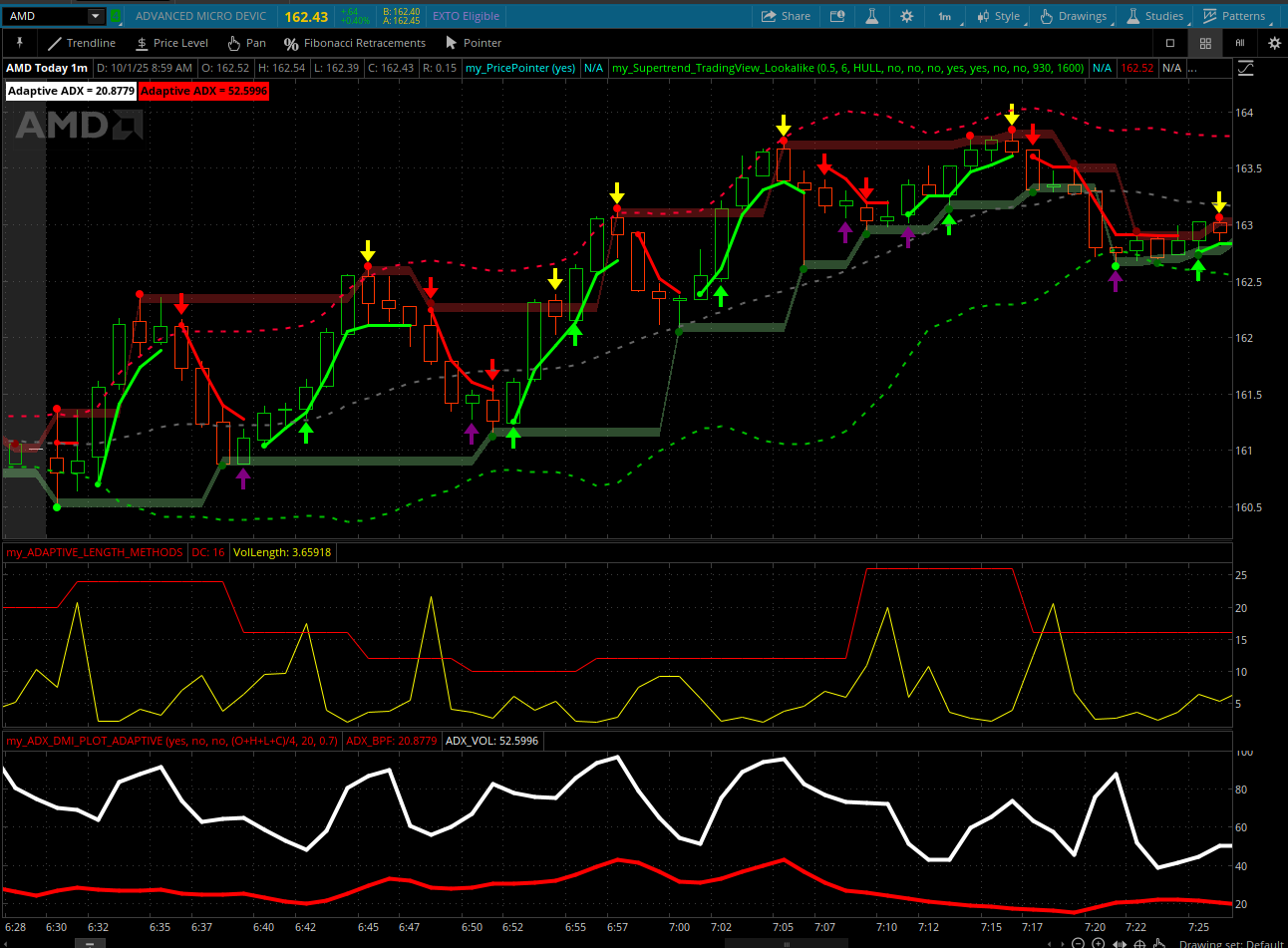Open the Patterns menu
1288x948 pixels.
pos(1233,16)
